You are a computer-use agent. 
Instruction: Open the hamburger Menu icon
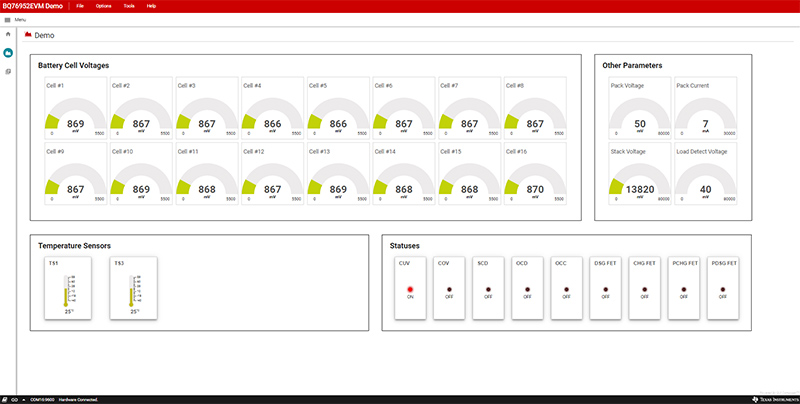8,19
